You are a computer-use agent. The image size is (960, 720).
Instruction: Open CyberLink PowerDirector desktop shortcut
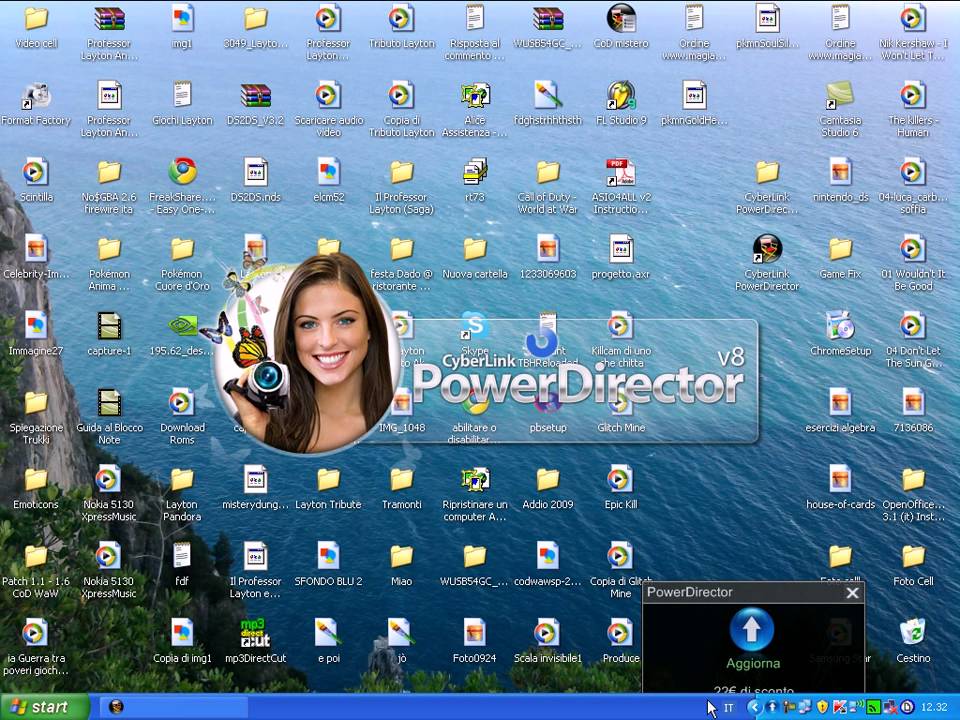tap(767, 249)
